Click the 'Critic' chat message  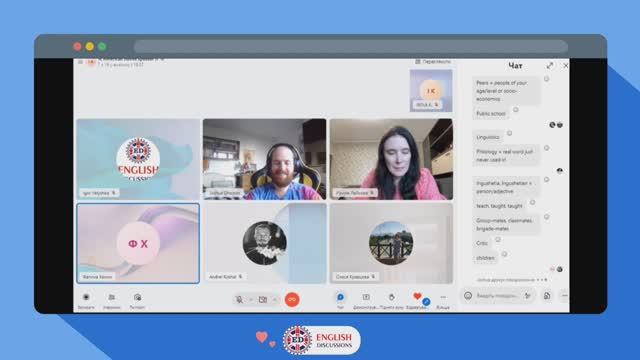pos(482,243)
